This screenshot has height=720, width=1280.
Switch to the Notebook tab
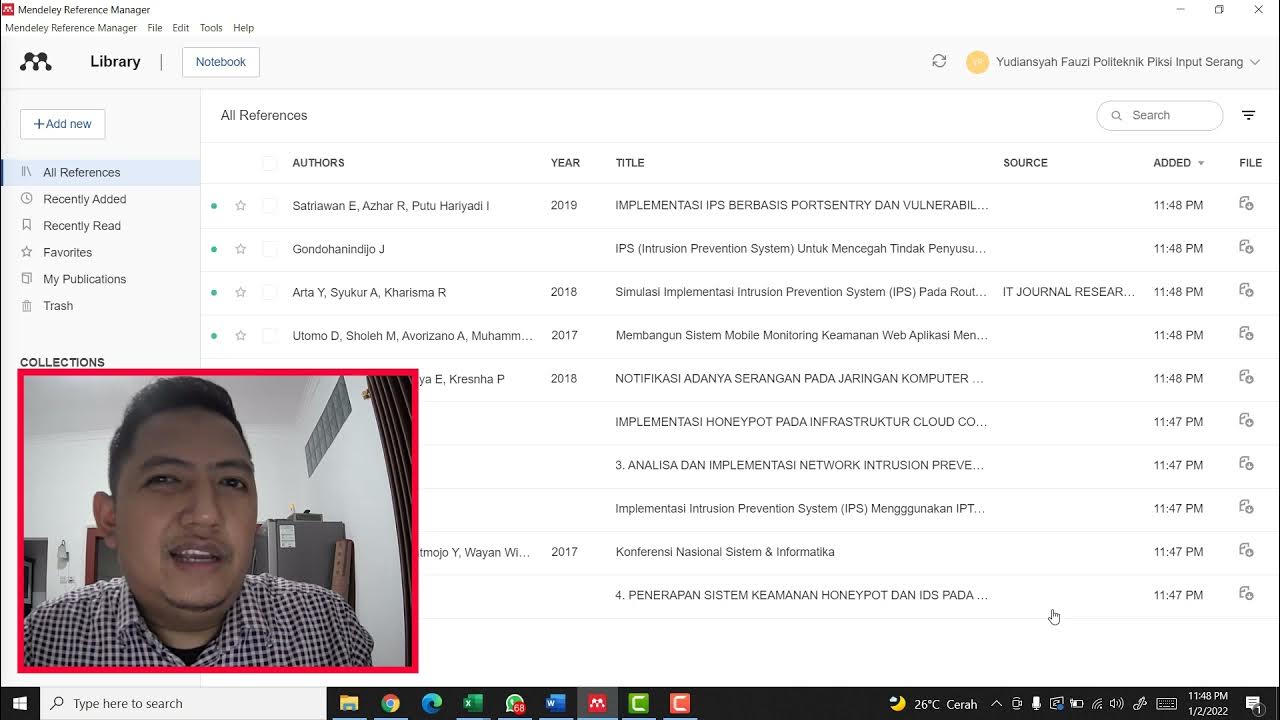221,62
